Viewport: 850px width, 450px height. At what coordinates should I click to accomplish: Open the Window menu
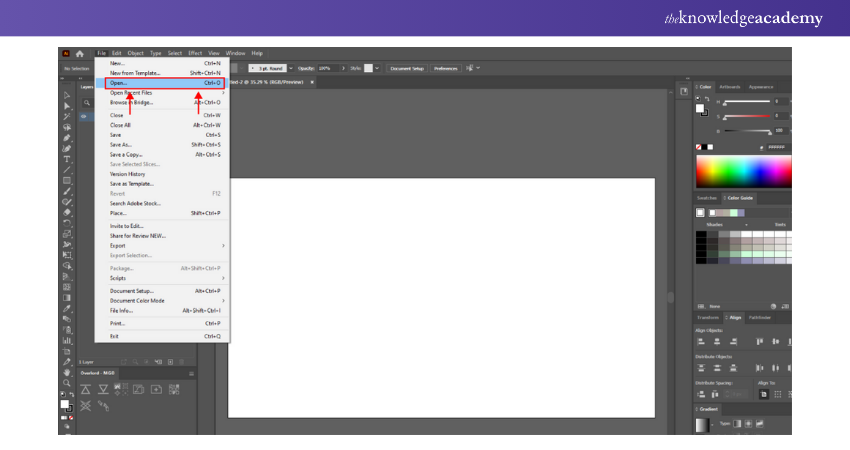[x=235, y=53]
